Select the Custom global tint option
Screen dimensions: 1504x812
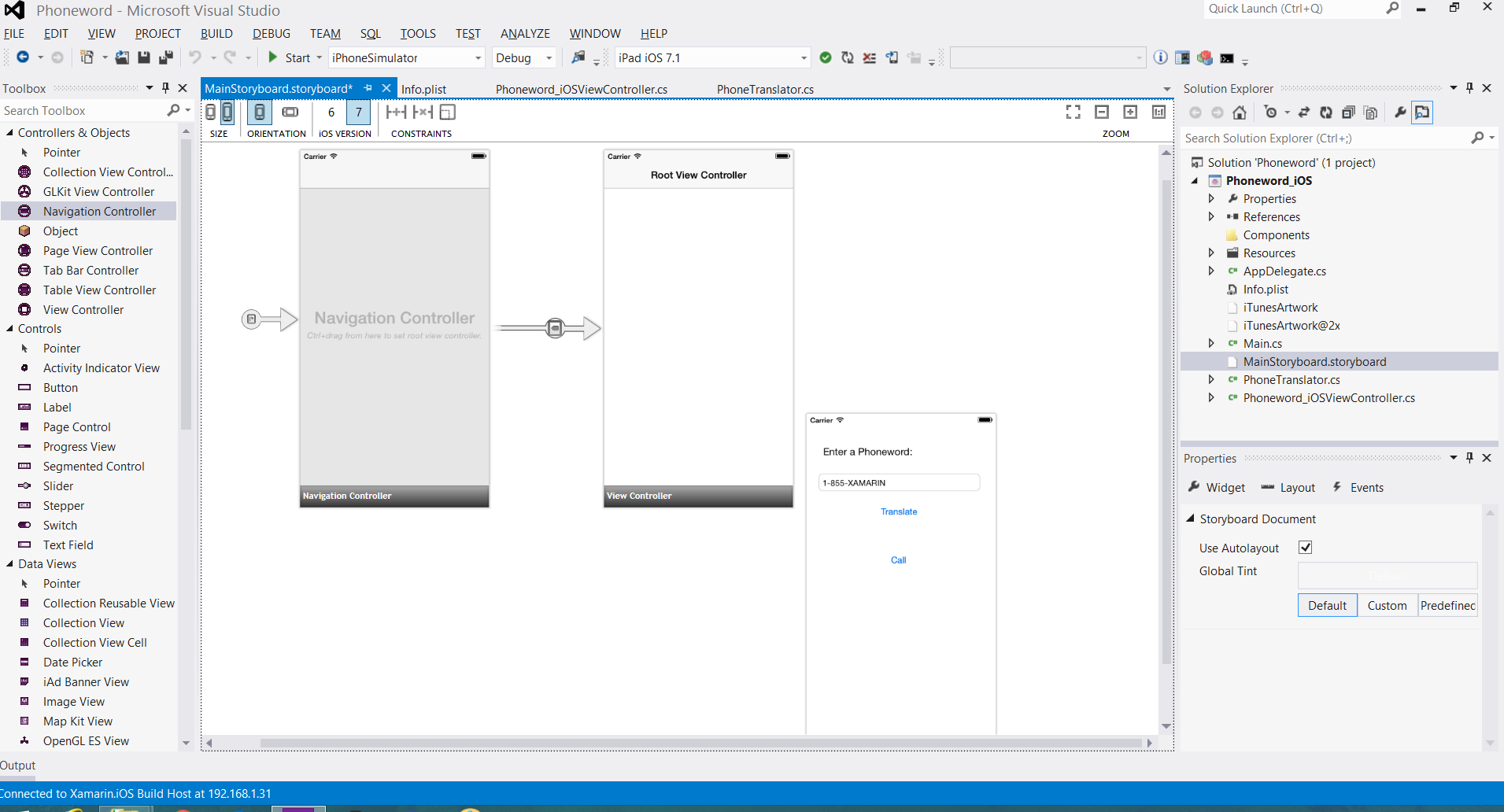[x=1387, y=605]
